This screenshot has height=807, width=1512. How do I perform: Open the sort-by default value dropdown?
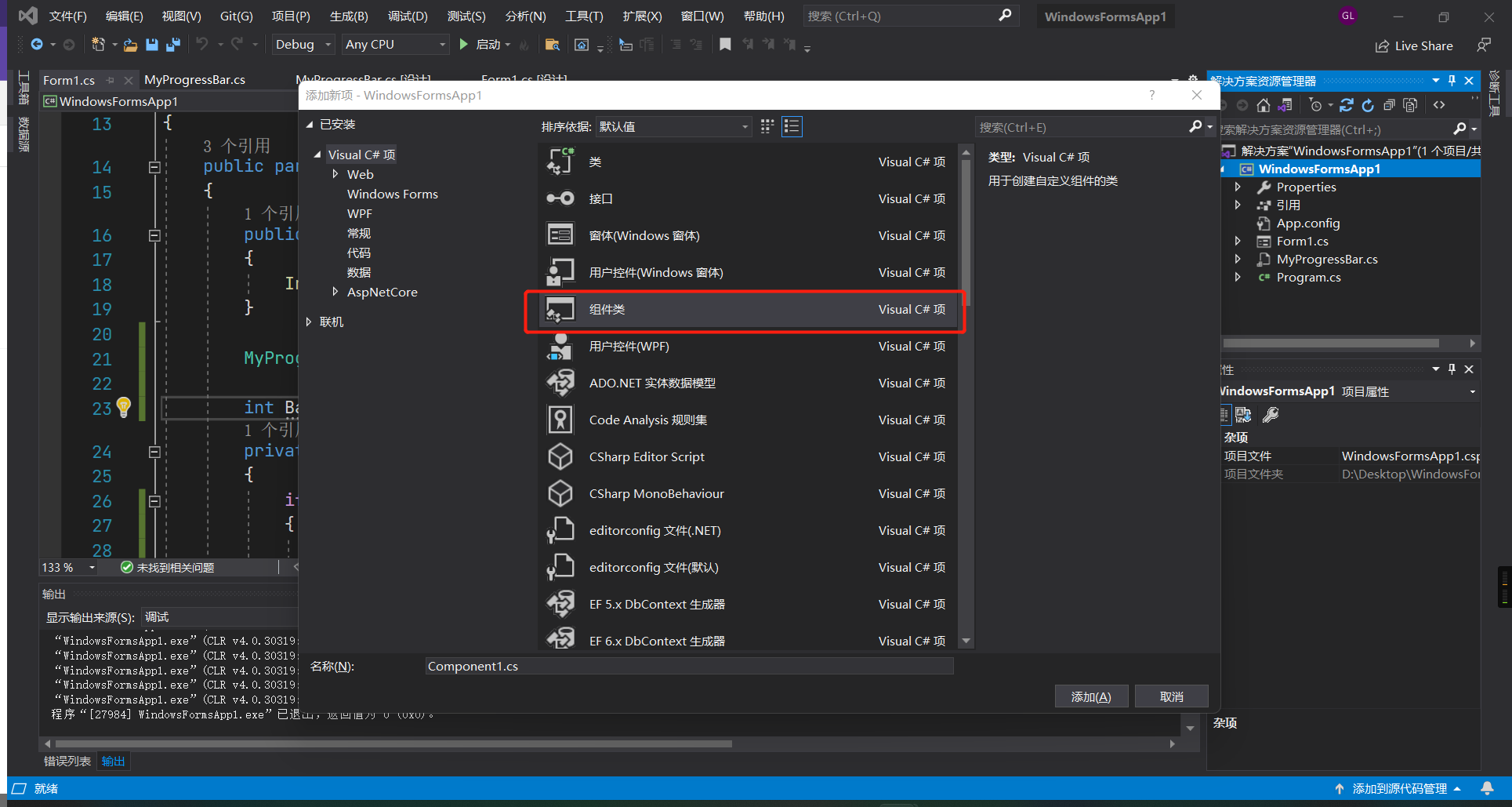[674, 126]
